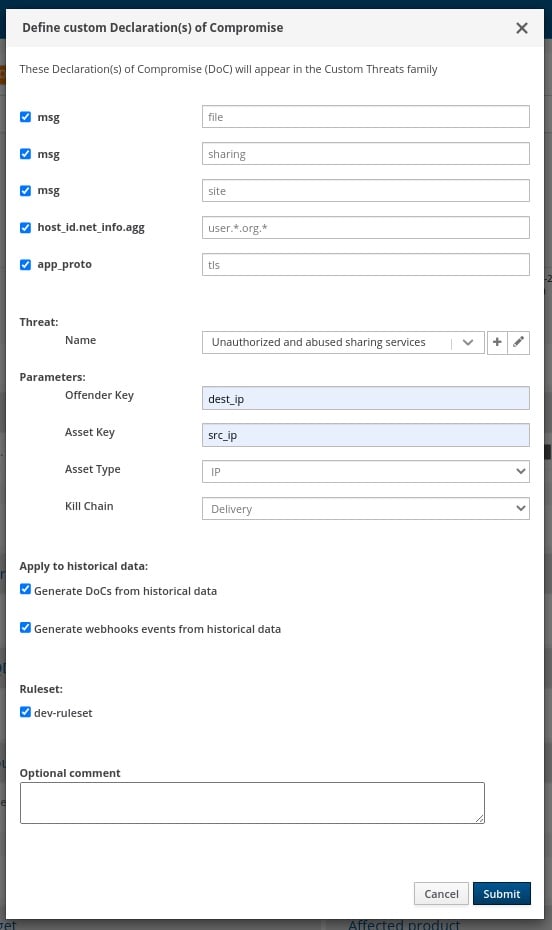
Task: Uncheck the dev-ruleset checkbox
Action: [25, 712]
